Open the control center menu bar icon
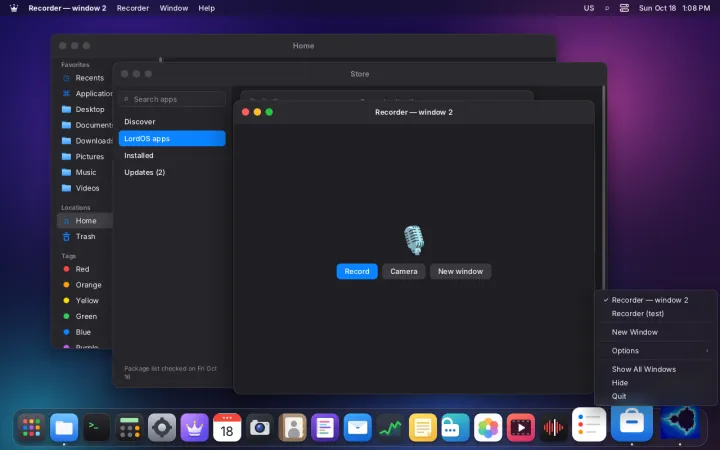 tap(624, 8)
